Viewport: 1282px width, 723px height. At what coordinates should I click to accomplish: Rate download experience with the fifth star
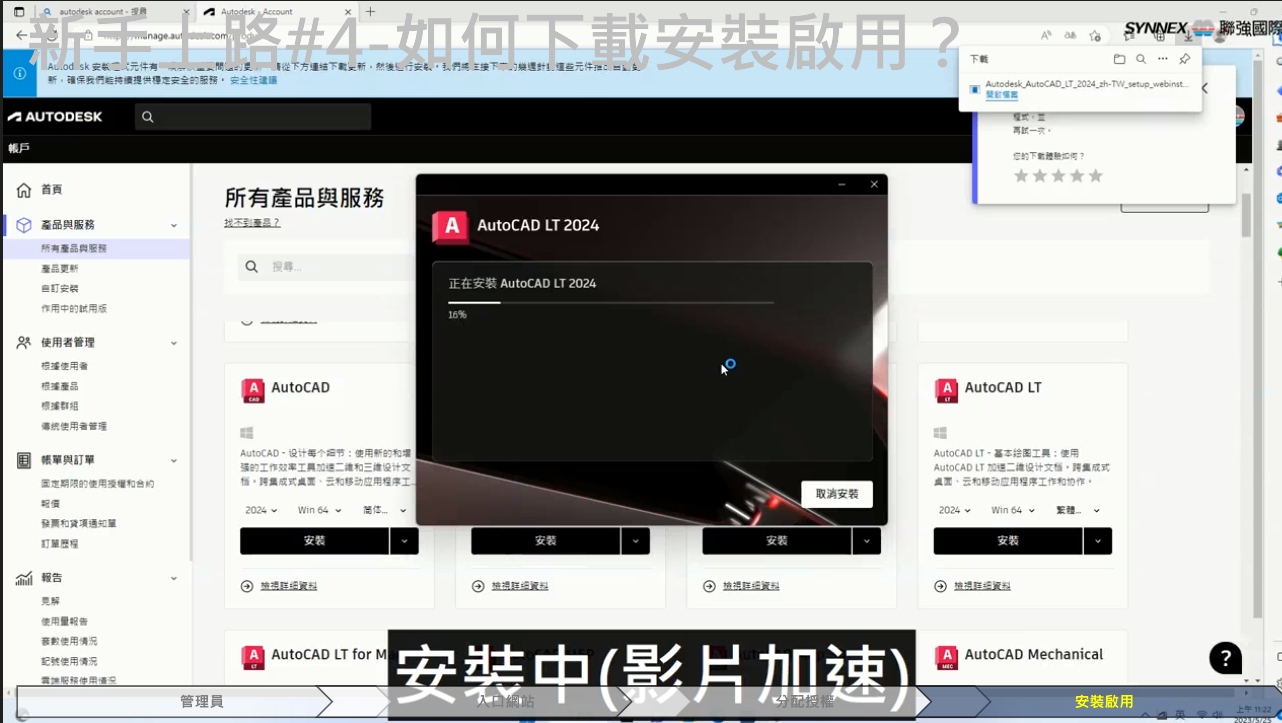[x=1096, y=176]
